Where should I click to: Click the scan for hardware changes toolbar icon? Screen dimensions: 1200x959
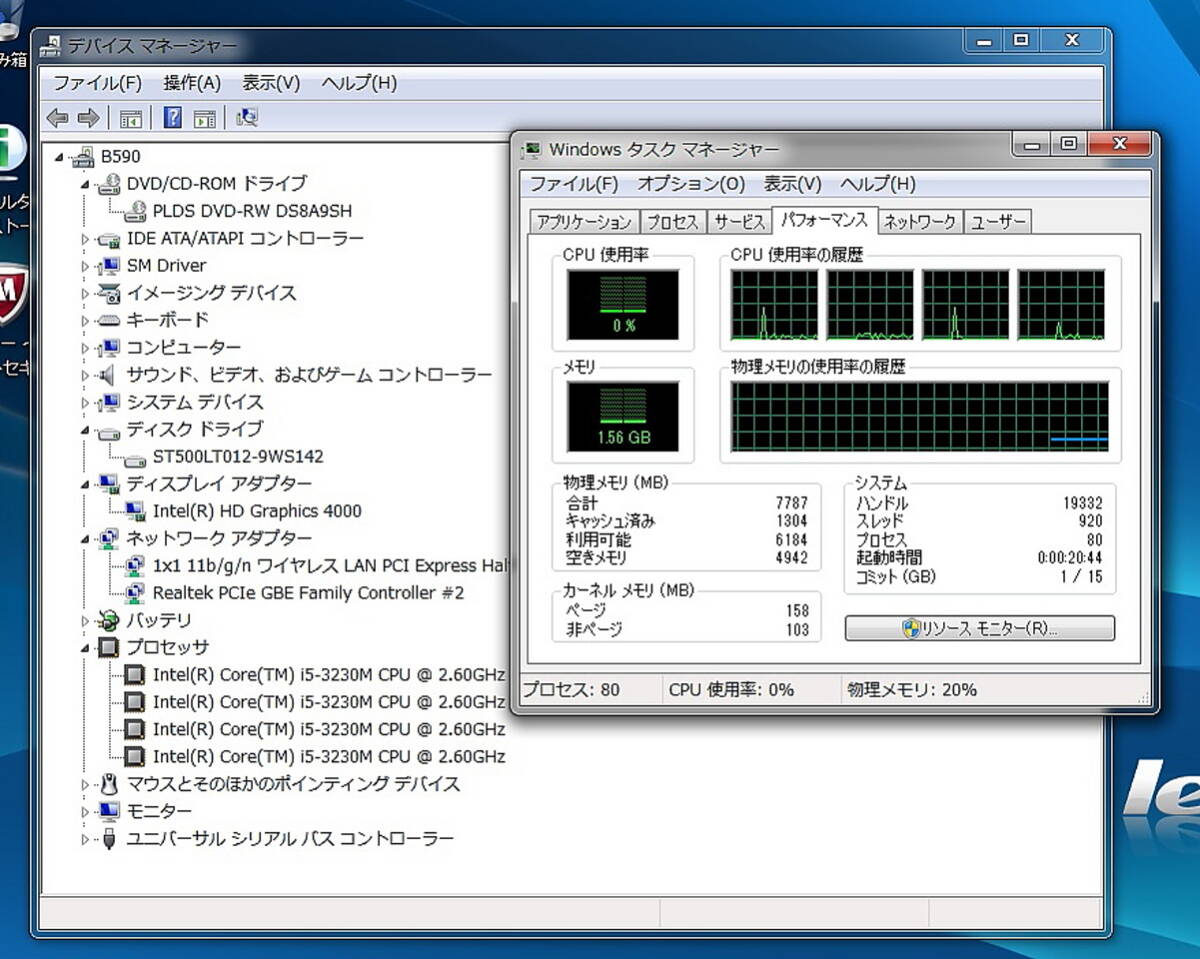coord(246,118)
